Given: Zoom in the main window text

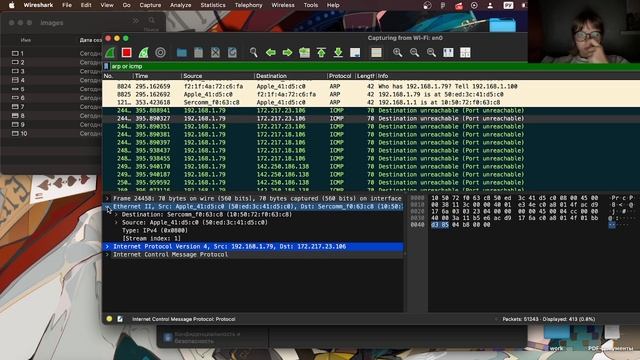Looking at the screenshot, I should pyautogui.click(x=397, y=53).
